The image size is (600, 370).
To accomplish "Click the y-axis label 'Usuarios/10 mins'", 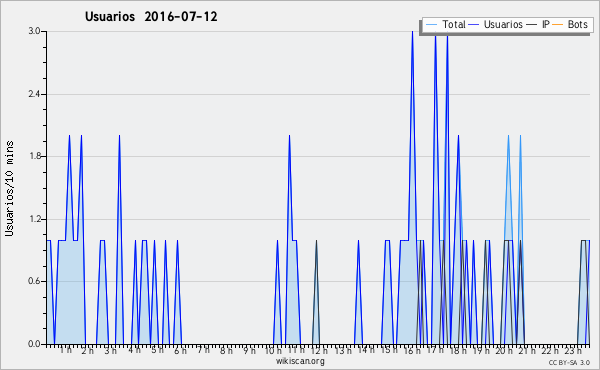I will (x=9, y=188).
